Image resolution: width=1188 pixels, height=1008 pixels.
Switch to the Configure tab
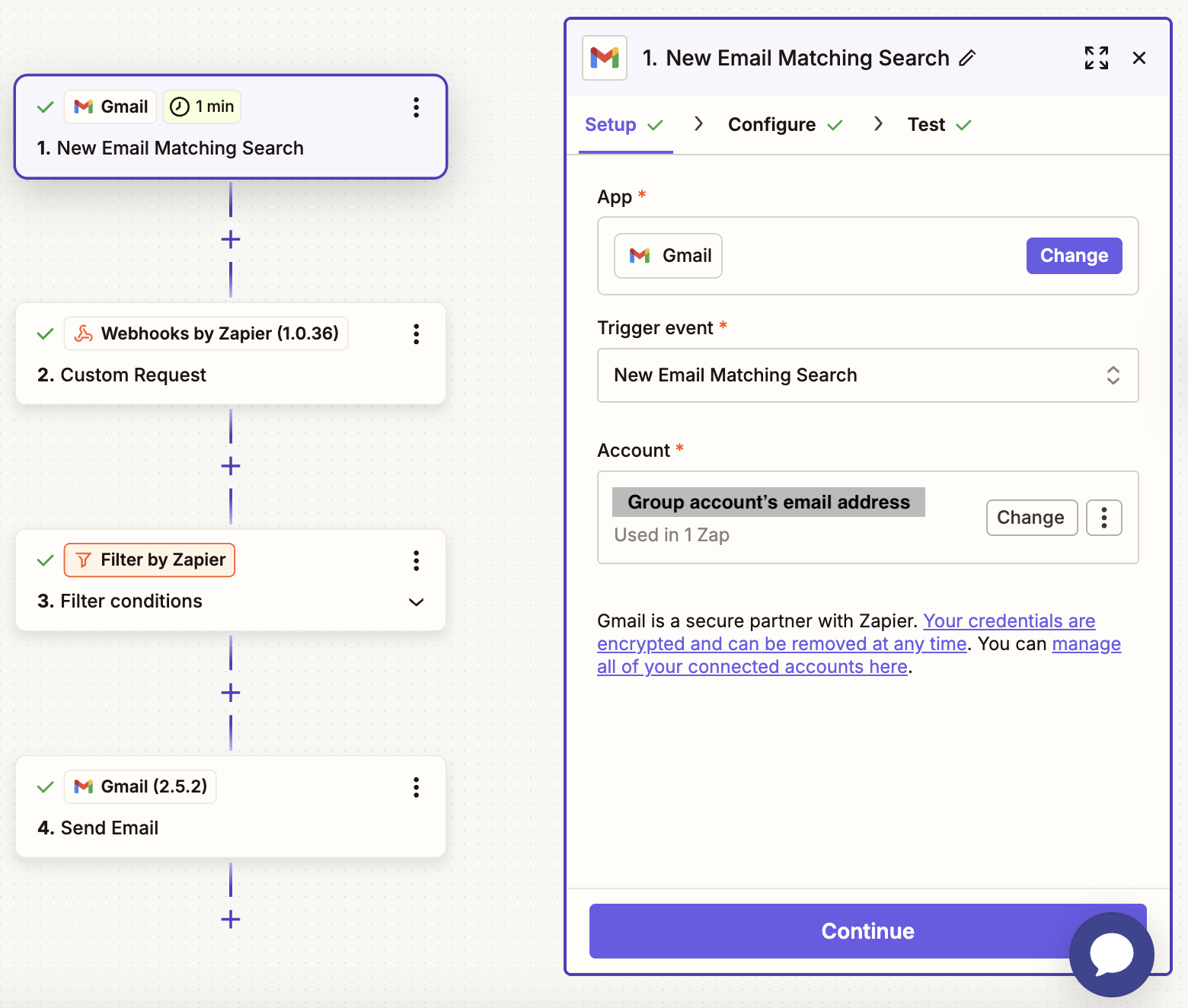[x=773, y=124]
